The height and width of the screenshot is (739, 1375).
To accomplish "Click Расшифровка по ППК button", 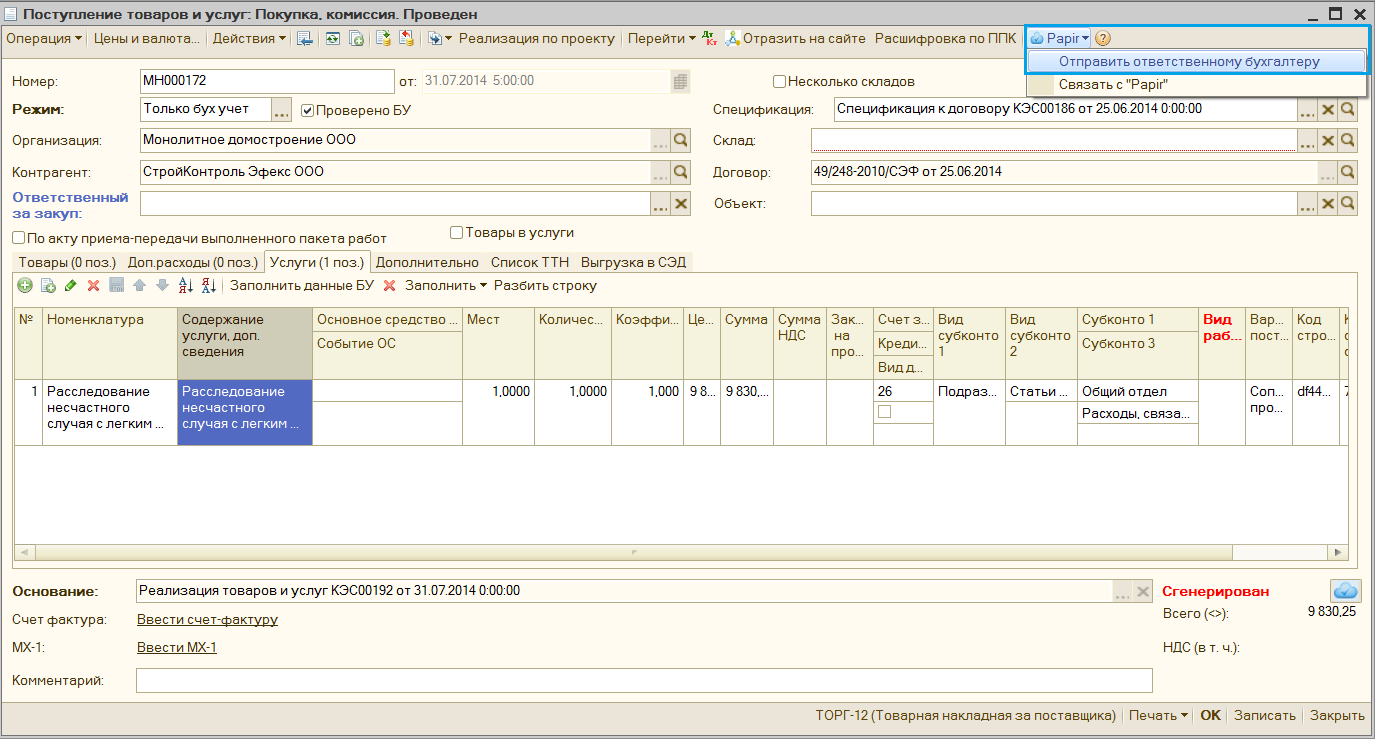I will click(x=945, y=39).
